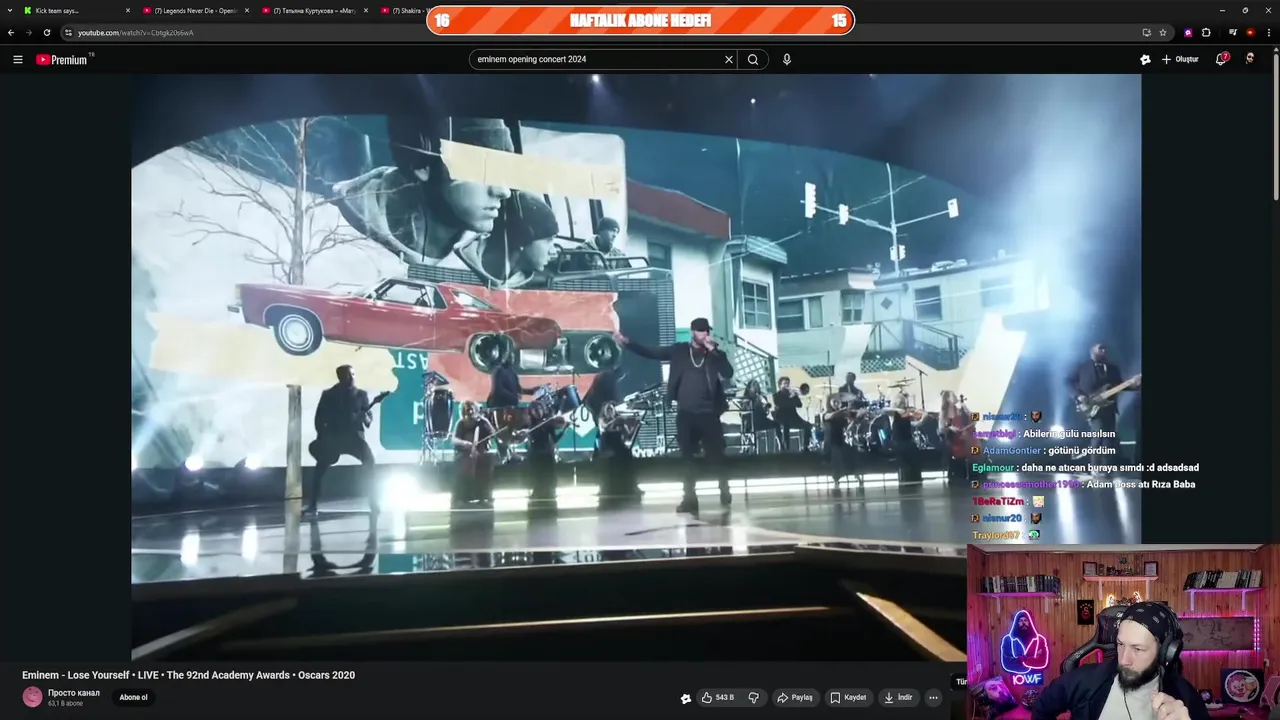Click install app icon in address bar
Image resolution: width=1280 pixels, height=720 pixels.
pyautogui.click(x=1146, y=32)
